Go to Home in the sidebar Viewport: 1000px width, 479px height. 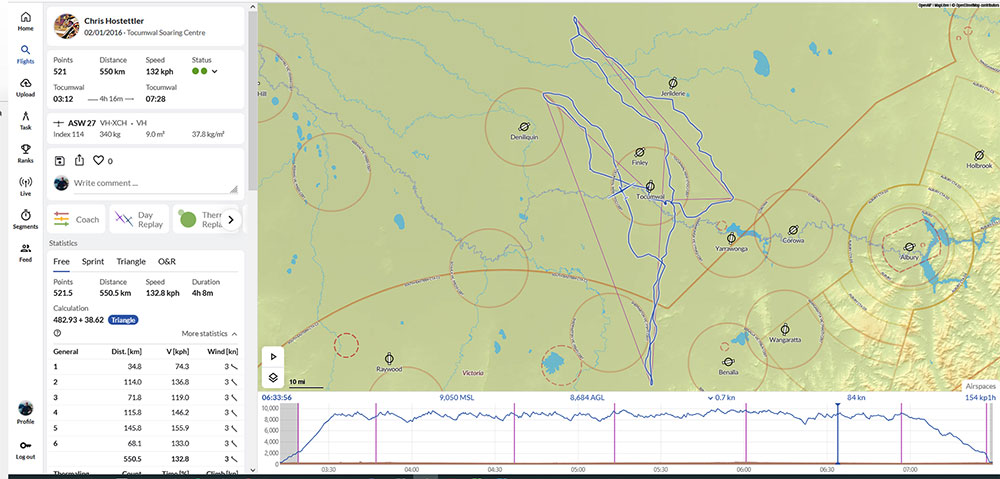coord(26,21)
